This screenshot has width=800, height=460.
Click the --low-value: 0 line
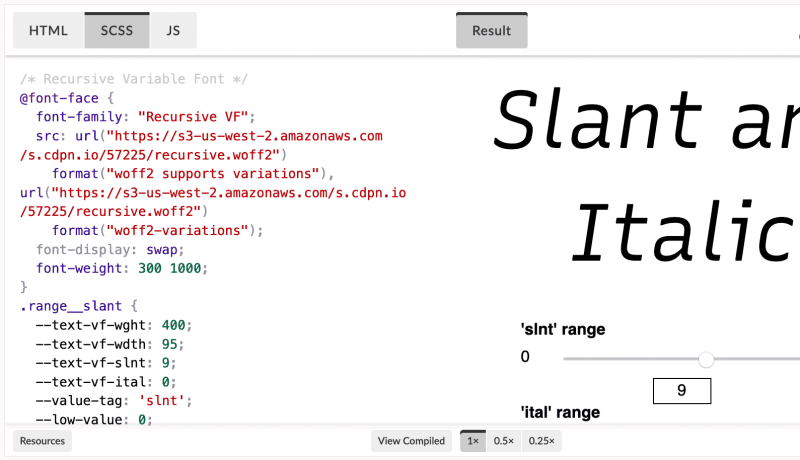(94, 420)
